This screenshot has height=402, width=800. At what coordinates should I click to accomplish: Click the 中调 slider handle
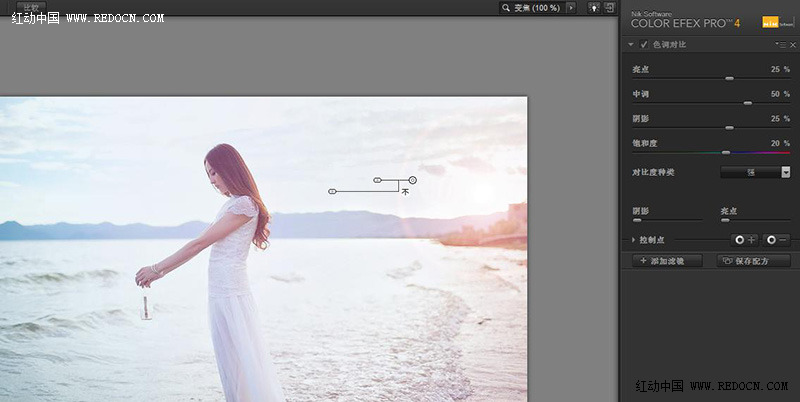748,103
